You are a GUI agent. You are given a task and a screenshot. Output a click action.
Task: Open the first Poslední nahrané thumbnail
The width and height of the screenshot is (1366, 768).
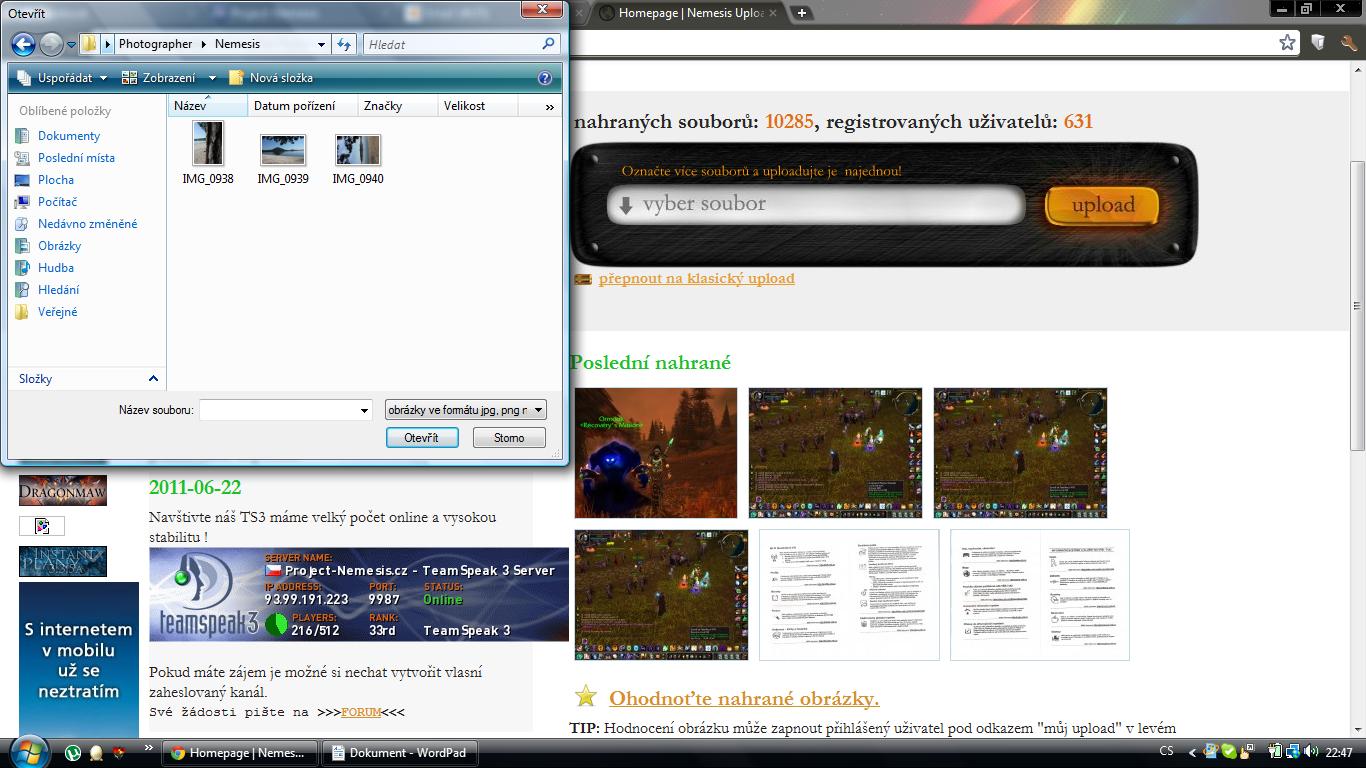coord(656,453)
